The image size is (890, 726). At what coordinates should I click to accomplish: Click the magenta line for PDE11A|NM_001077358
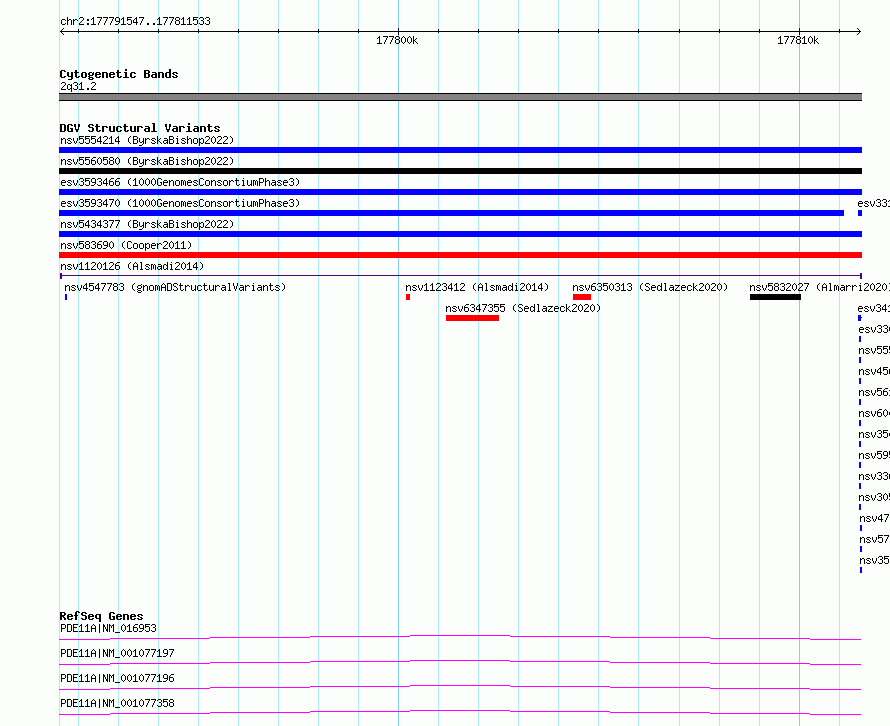[460, 712]
